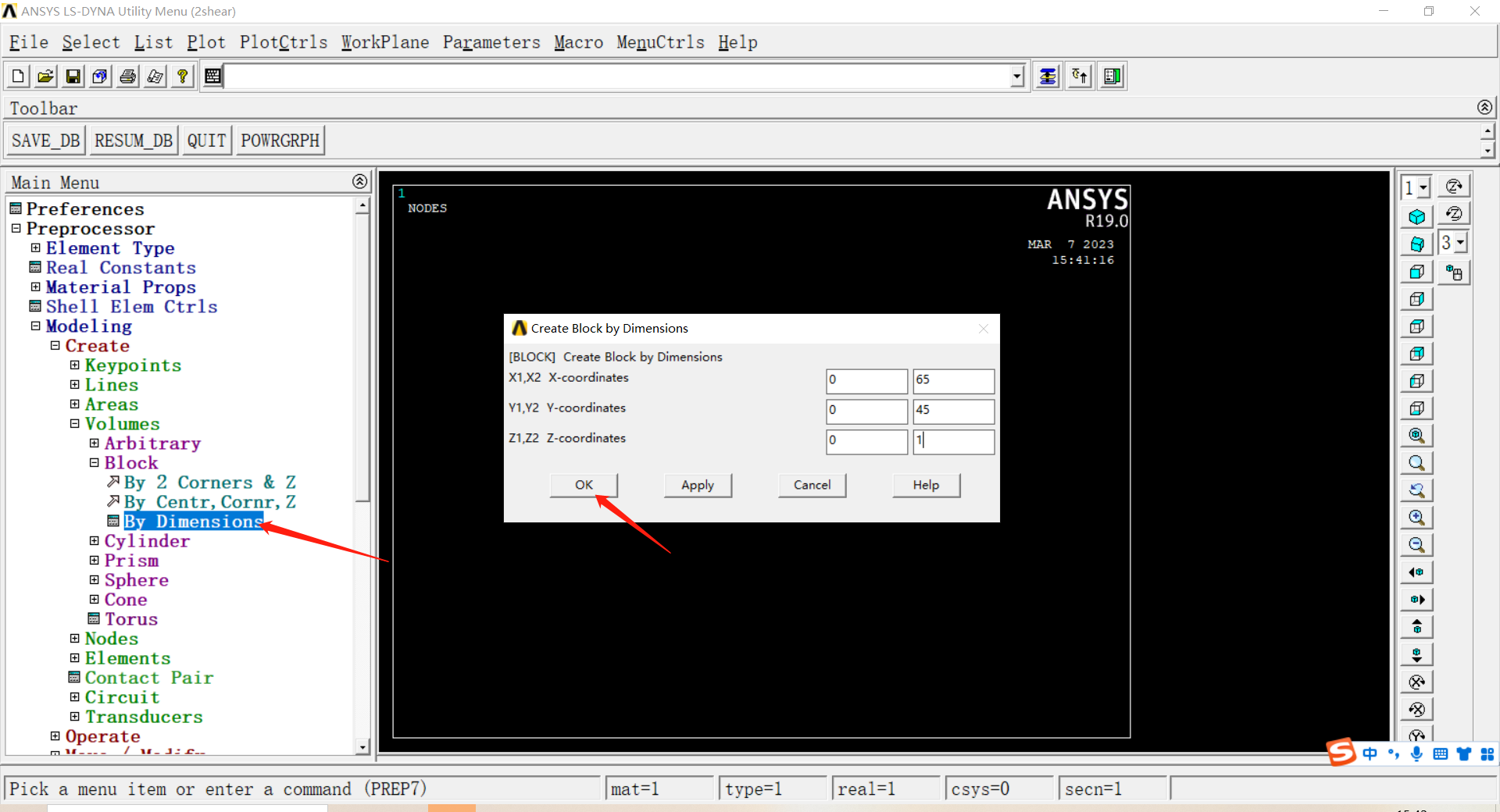Viewport: 1500px width, 812px height.
Task: Expand the Element Type tree node
Action: (x=35, y=248)
